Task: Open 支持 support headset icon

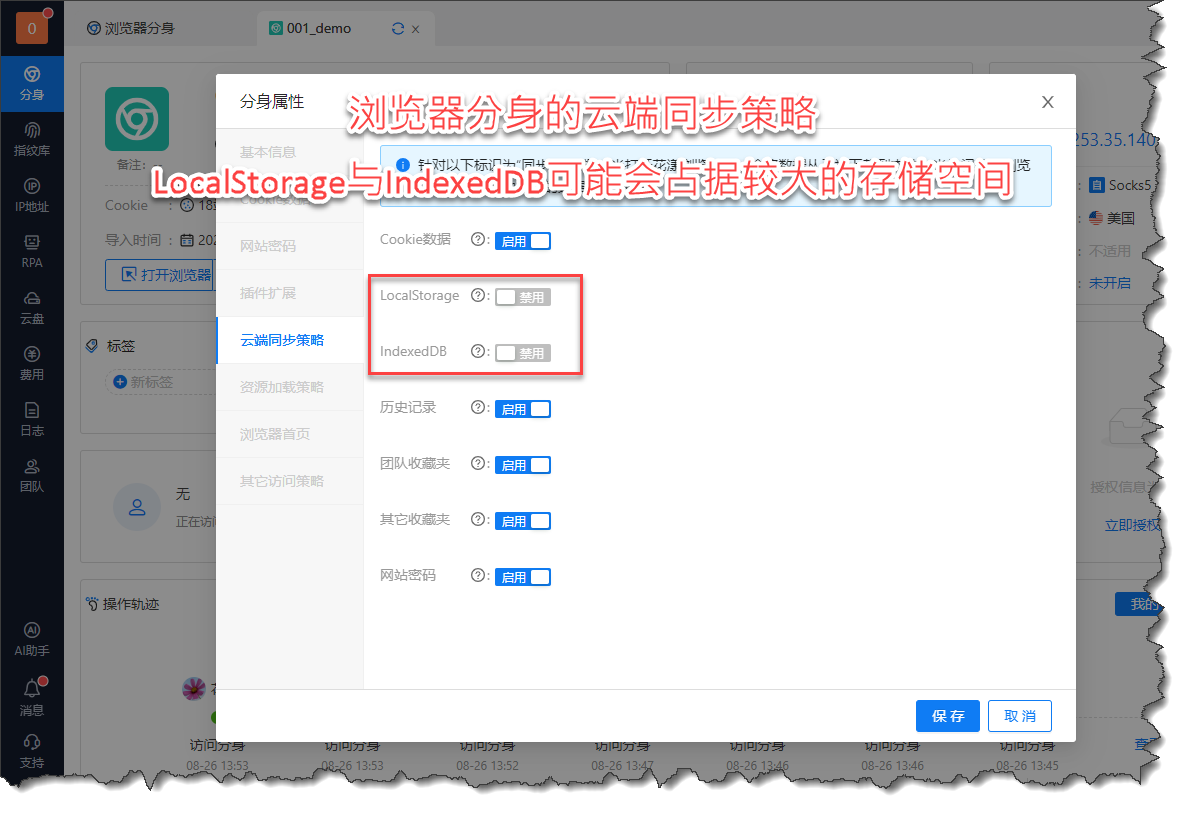Action: [x=32, y=751]
